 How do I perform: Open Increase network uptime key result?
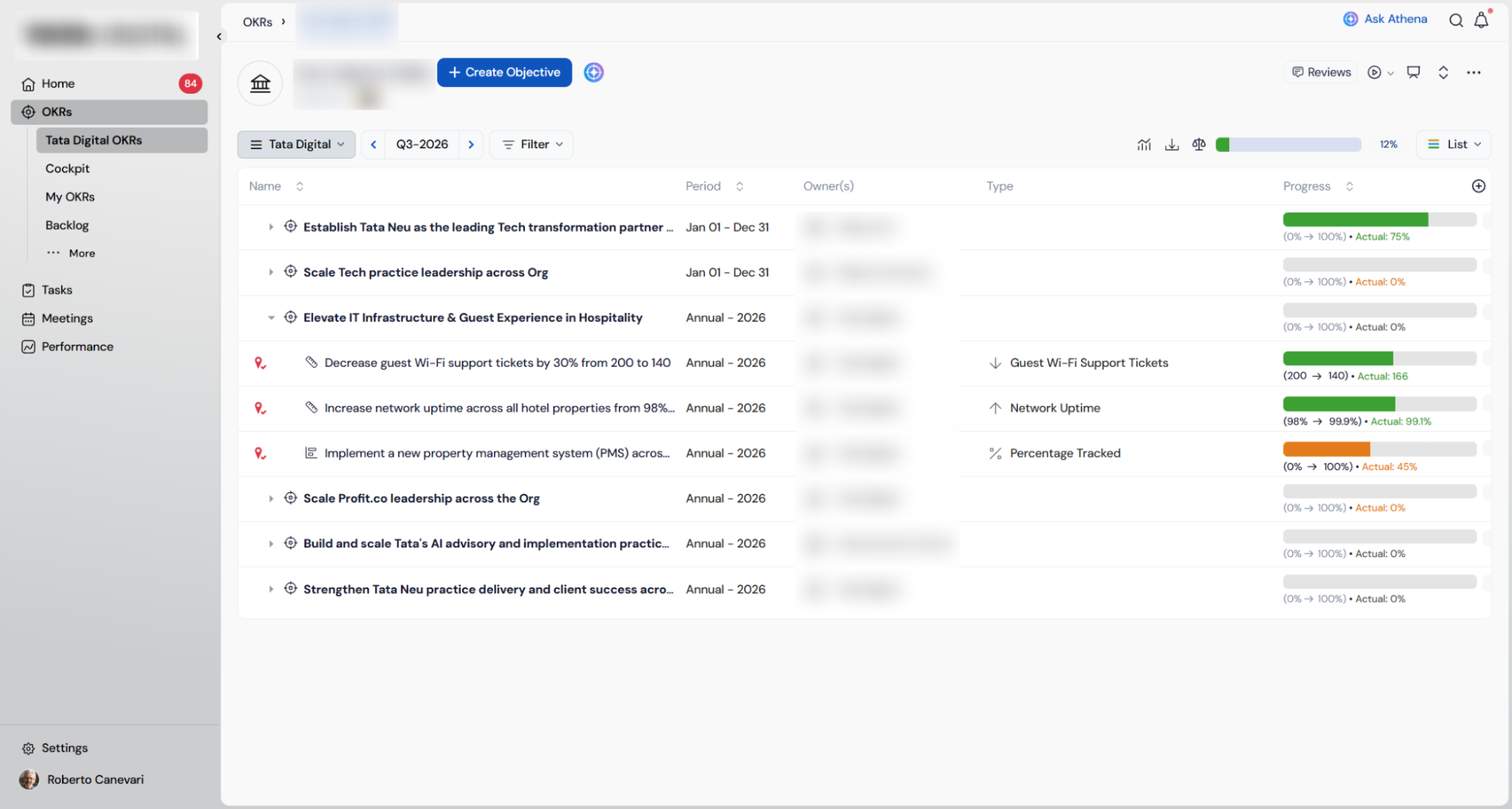click(x=499, y=408)
